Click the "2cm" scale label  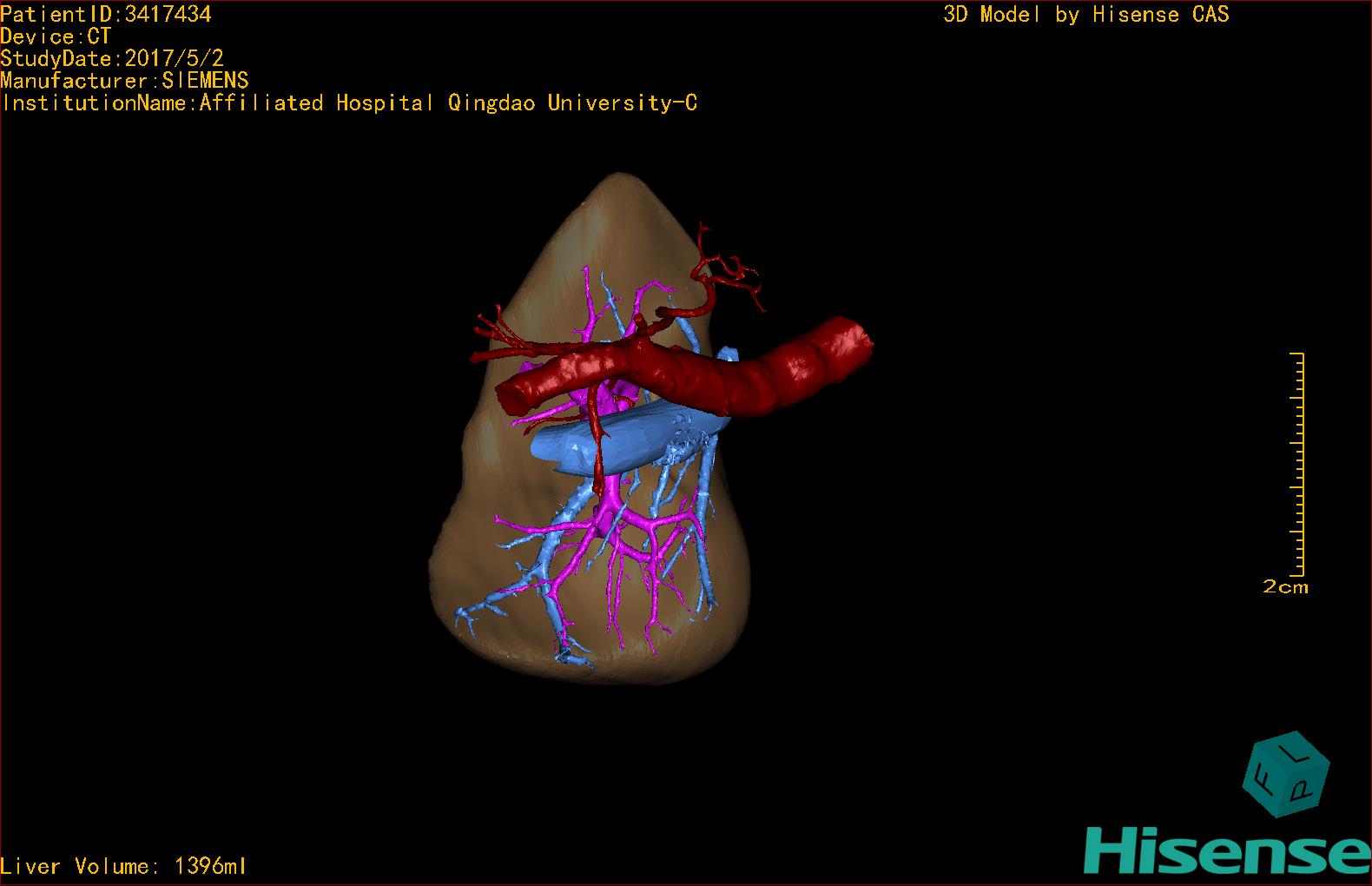pyautogui.click(x=1285, y=587)
